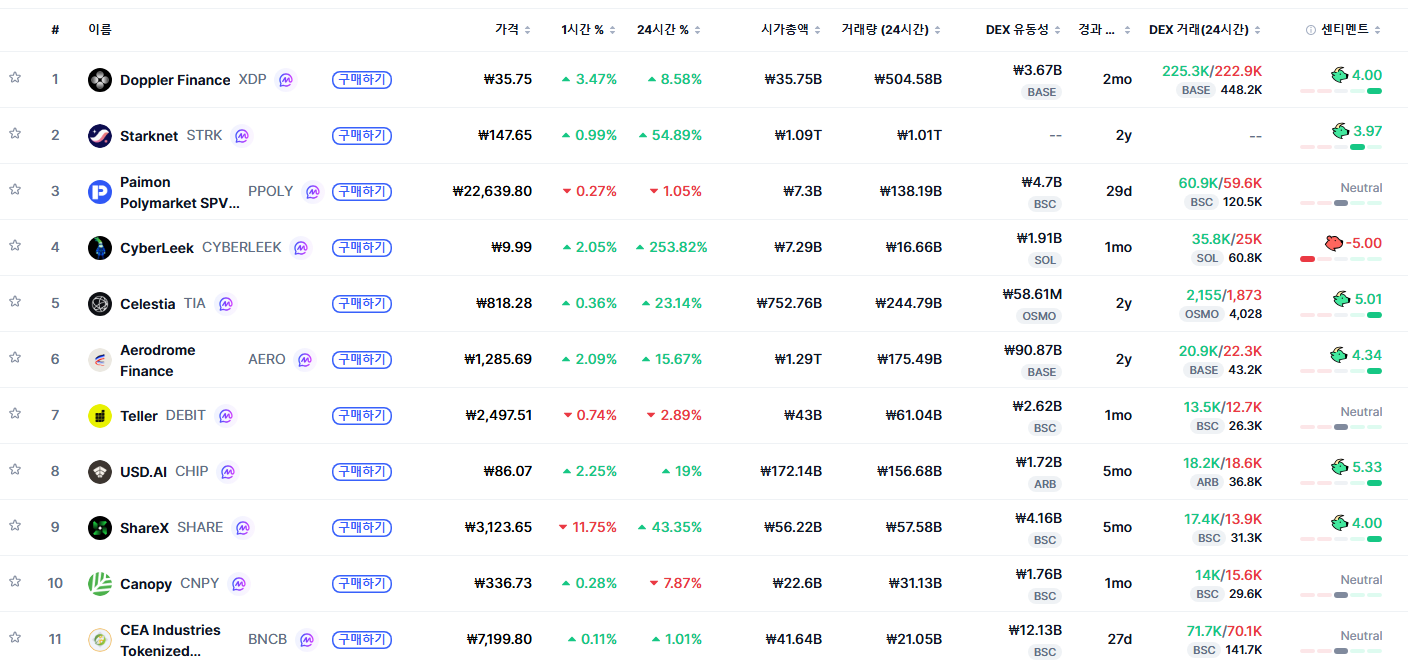The image size is (1424, 660).
Task: Click CyberLeek 253.82% 24-hour change
Action: [672, 248]
